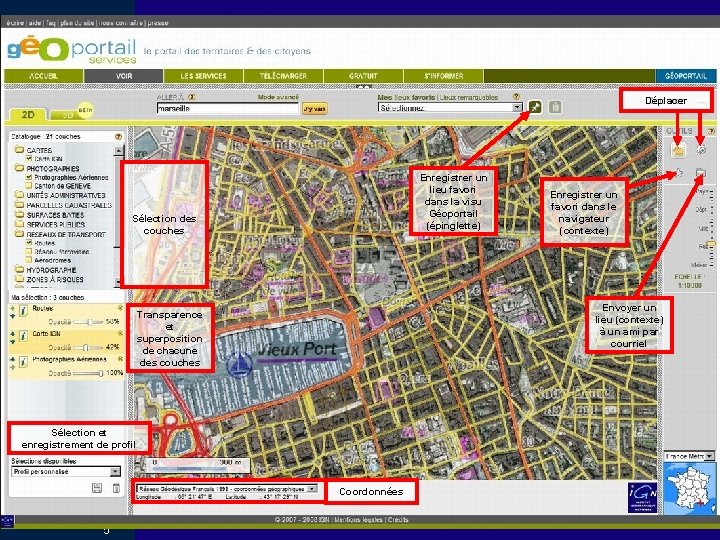The height and width of the screenshot is (540, 720).
Task: Open the help icon next to Outils
Action: click(712, 131)
